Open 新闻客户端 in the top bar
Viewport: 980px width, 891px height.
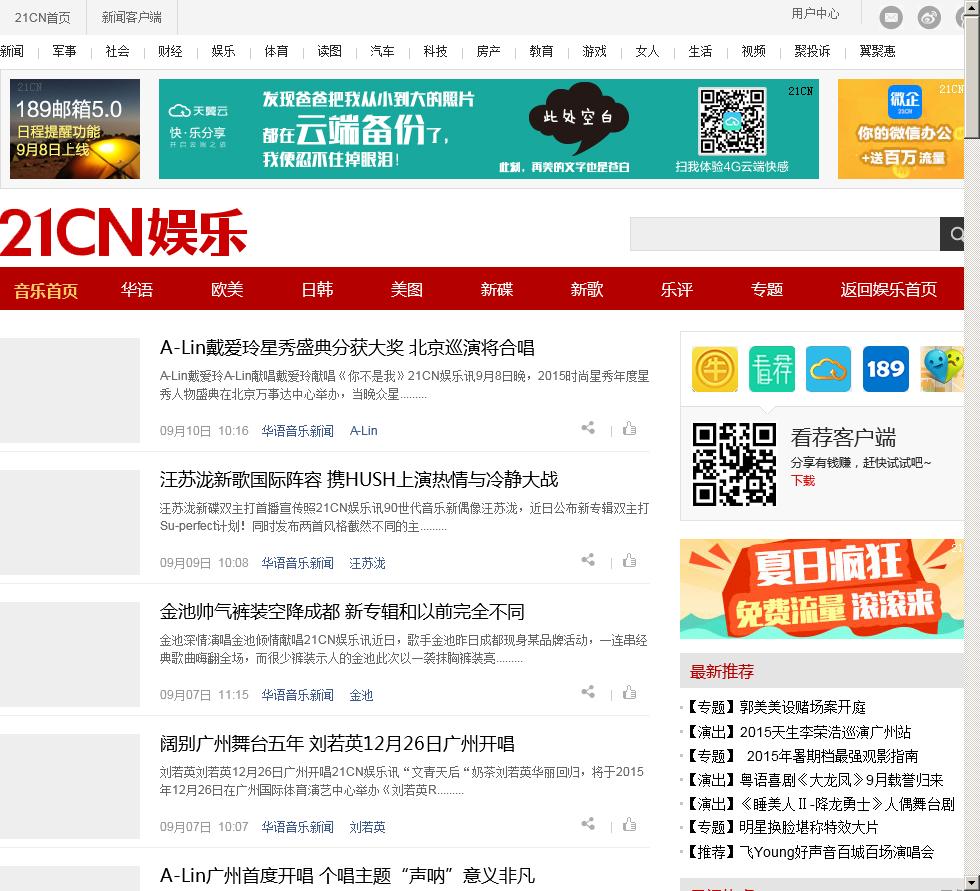click(131, 17)
